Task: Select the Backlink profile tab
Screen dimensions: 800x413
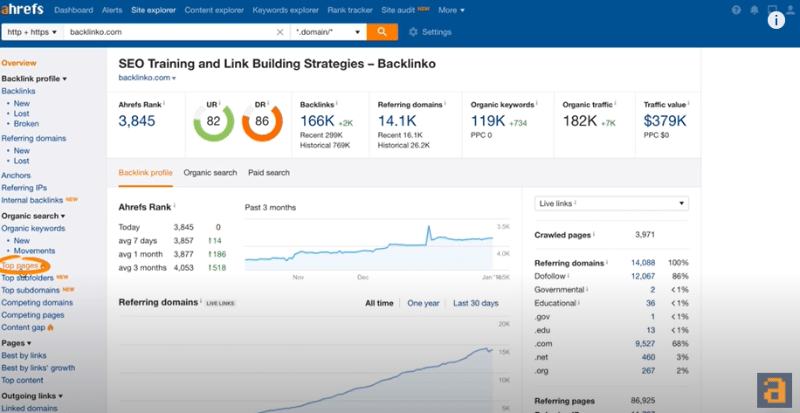Action: point(145,173)
